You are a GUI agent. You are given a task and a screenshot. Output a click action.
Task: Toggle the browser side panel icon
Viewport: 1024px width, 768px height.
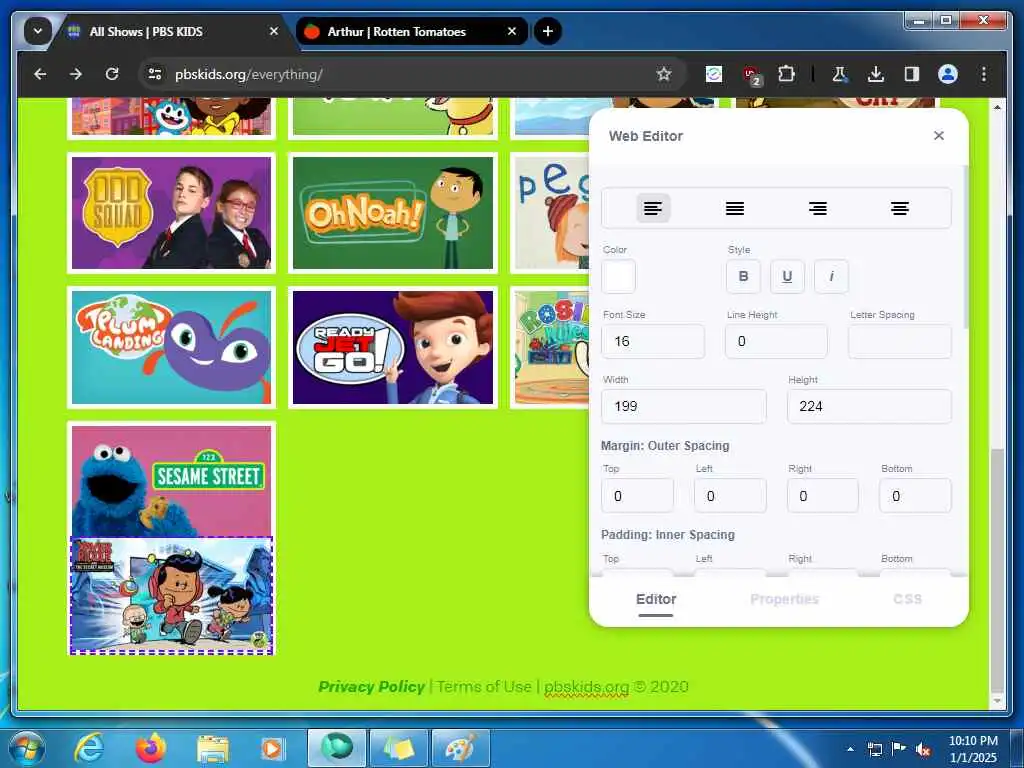click(x=912, y=74)
